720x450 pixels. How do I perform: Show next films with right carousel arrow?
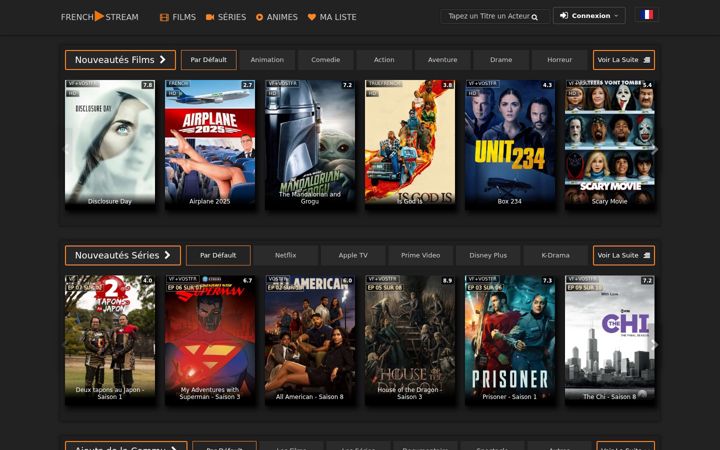(655, 150)
